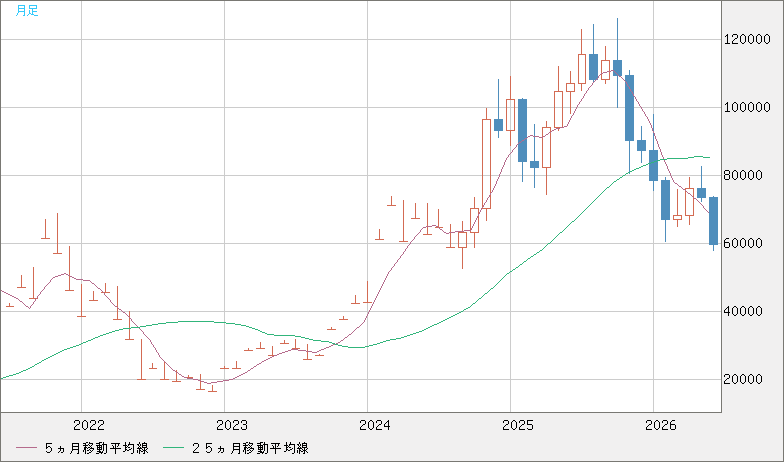This screenshot has height=462, width=784.
Task: Click the 25ヵ月移動平均線 legend text
Action: click(x=250, y=448)
